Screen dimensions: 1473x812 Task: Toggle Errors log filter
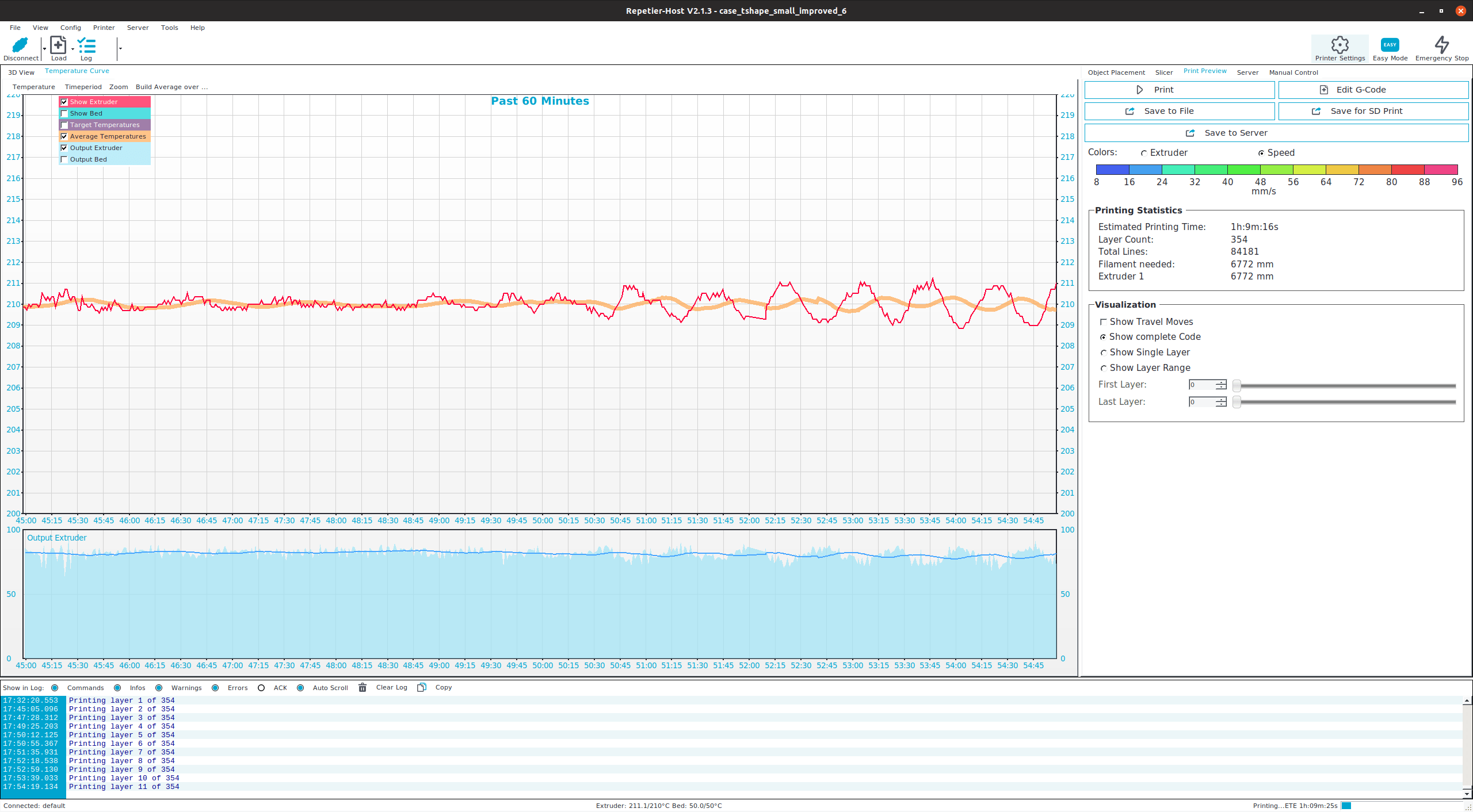(215, 688)
